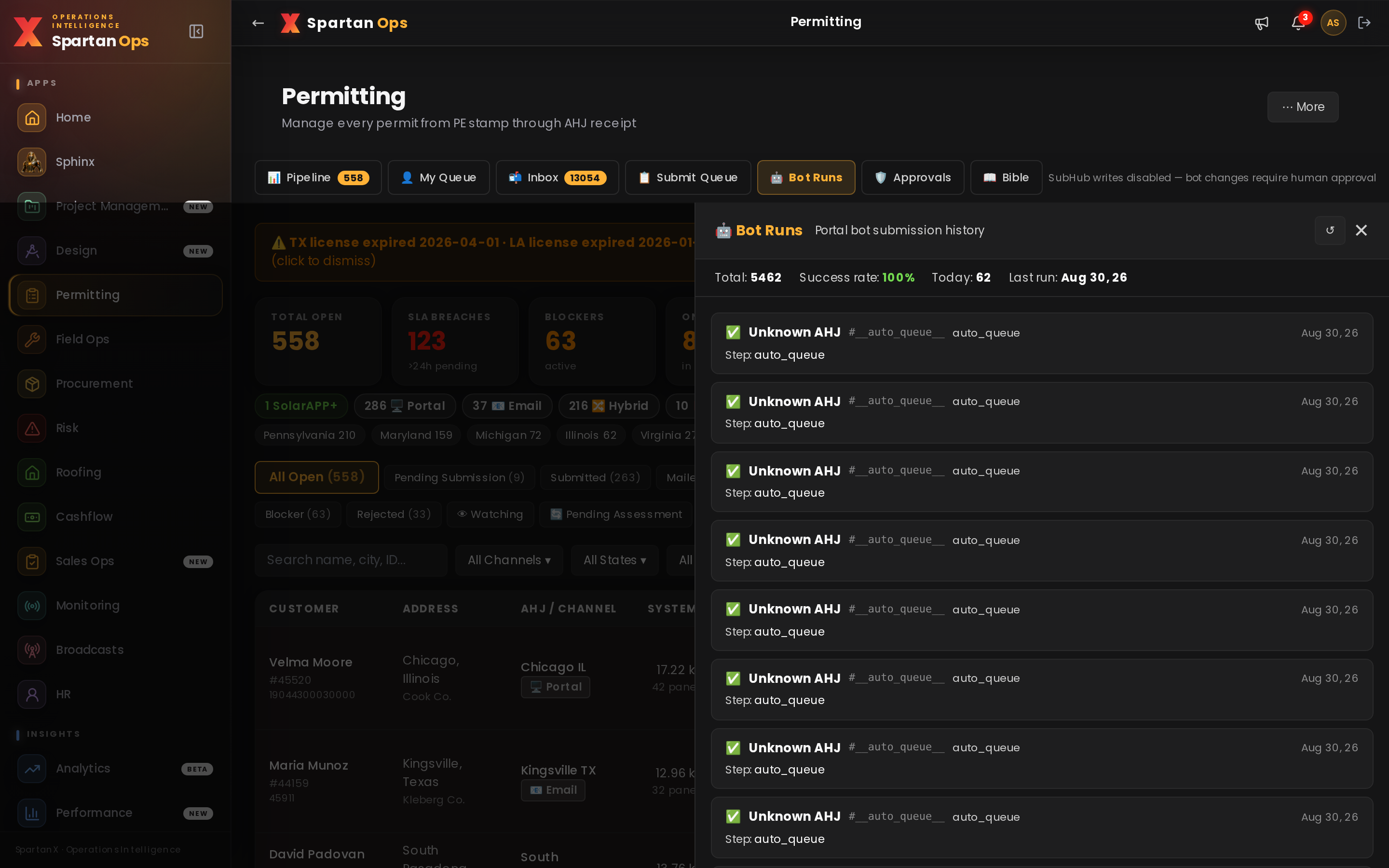The height and width of the screenshot is (868, 1389).
Task: Open the Performance chart icon
Action: click(31, 813)
